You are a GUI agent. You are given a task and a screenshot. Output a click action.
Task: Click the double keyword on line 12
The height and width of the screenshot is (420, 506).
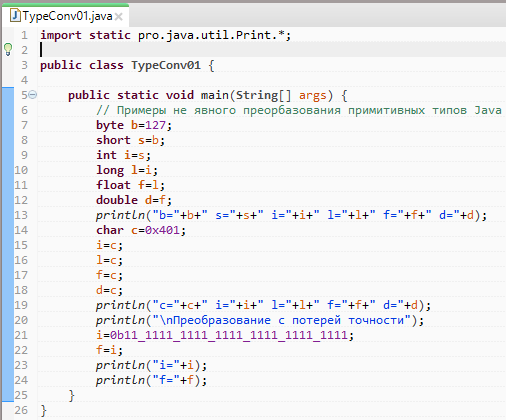(x=117, y=200)
